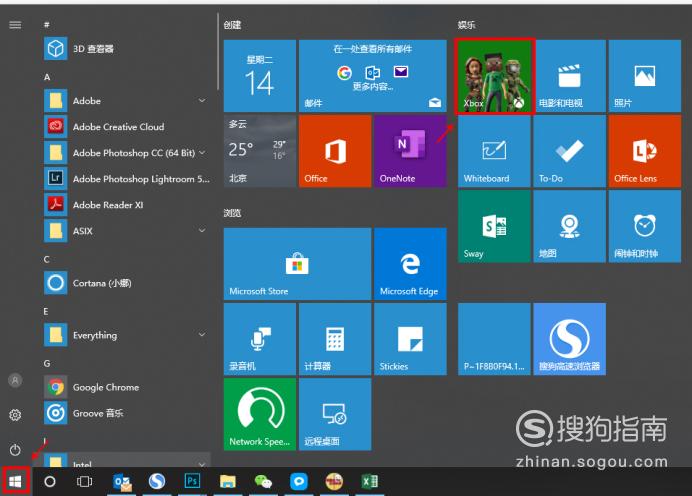Open Settings gear in Start sidebar

click(x=15, y=415)
